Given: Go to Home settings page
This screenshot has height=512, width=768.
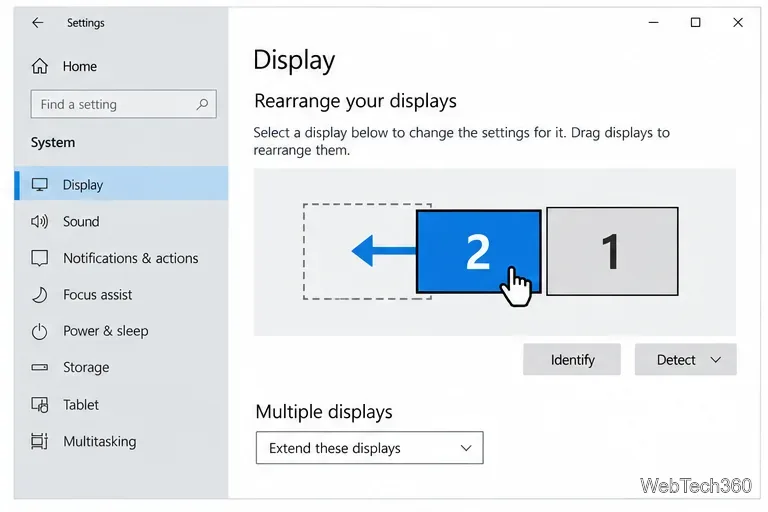Looking at the screenshot, I should click(79, 66).
